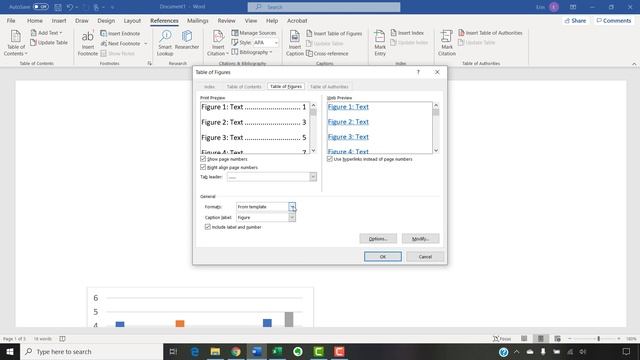Open the Table of Contents button
The image size is (640, 360).
coord(16,43)
